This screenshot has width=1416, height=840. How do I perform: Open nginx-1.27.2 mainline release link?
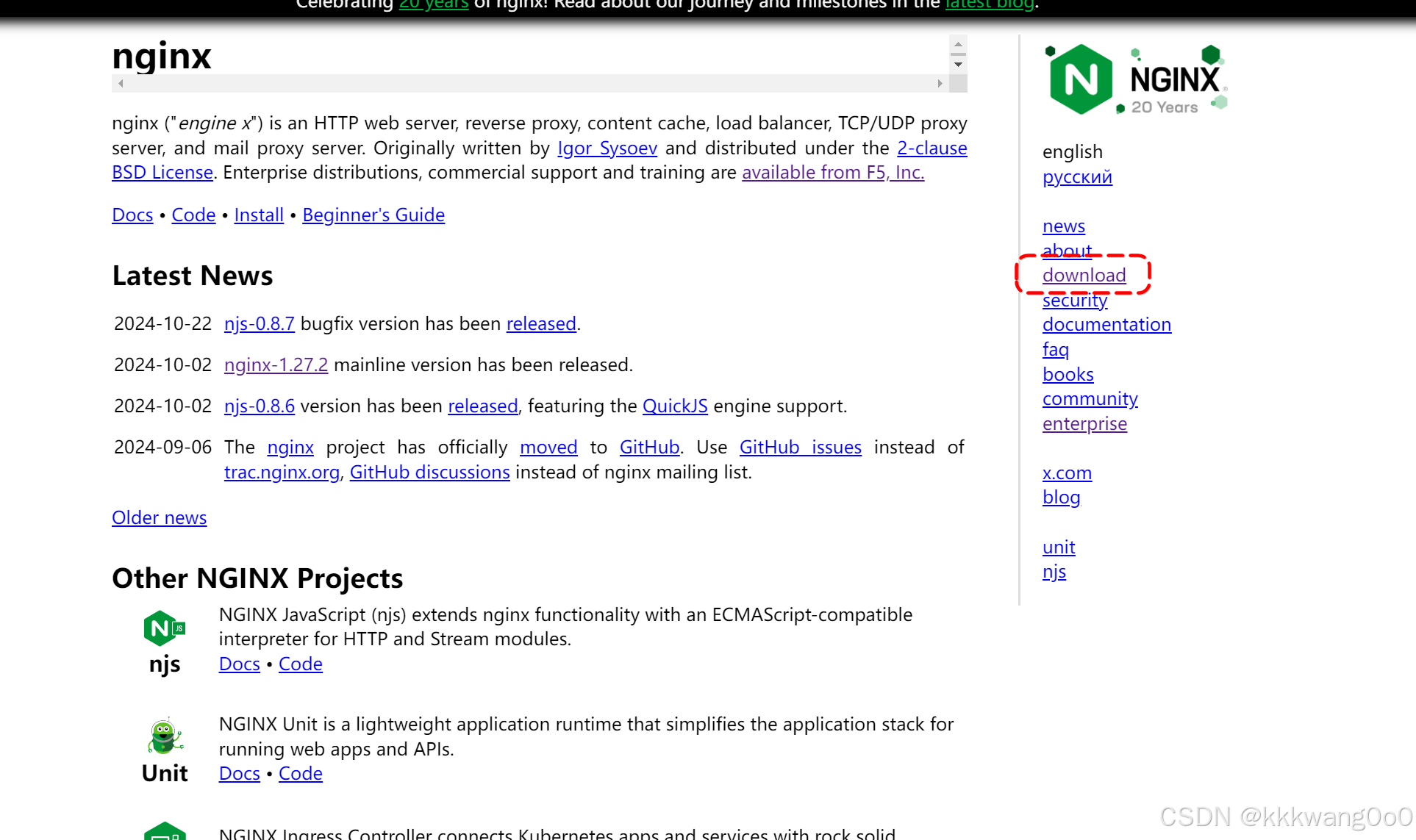pyautogui.click(x=276, y=365)
